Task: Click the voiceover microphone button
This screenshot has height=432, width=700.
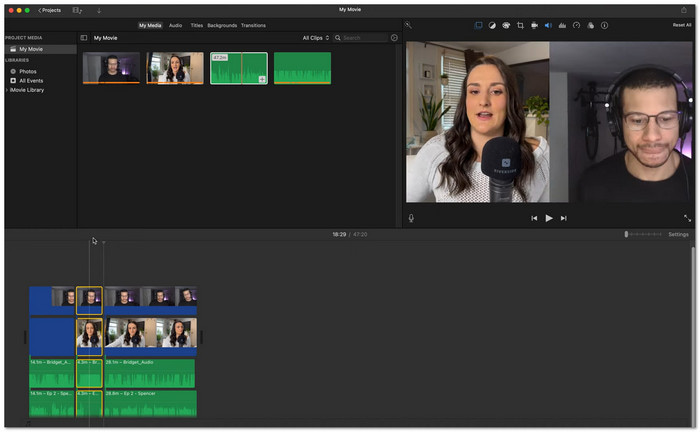Action: [x=411, y=218]
